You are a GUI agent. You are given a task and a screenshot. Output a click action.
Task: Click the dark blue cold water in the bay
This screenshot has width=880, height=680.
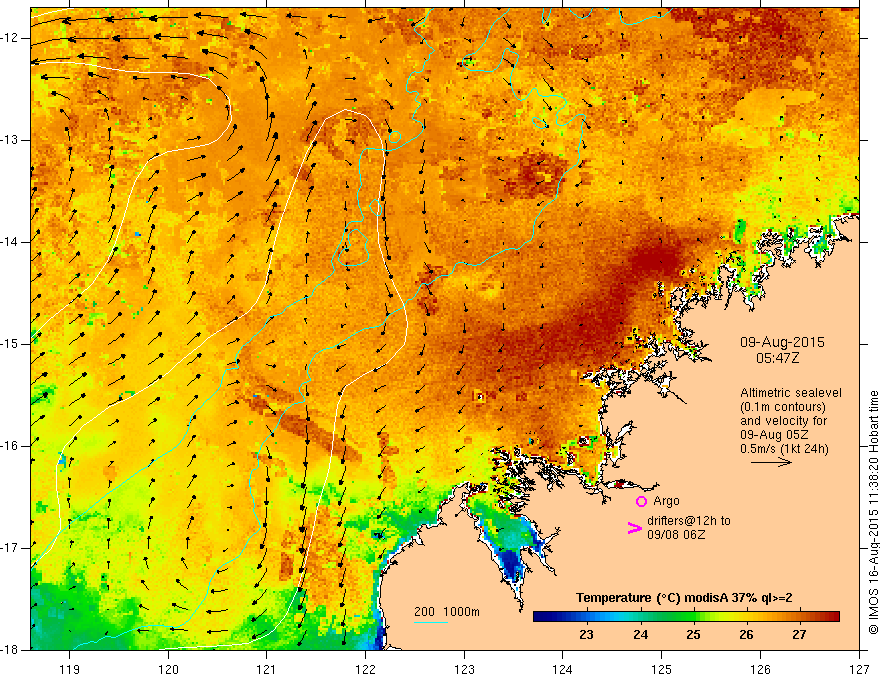pyautogui.click(x=512, y=563)
